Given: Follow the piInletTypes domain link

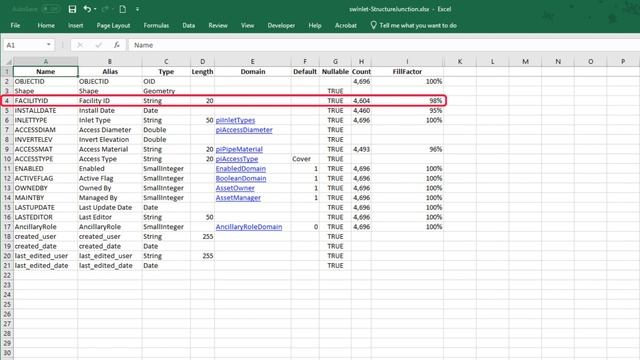Looking at the screenshot, I should pos(236,120).
